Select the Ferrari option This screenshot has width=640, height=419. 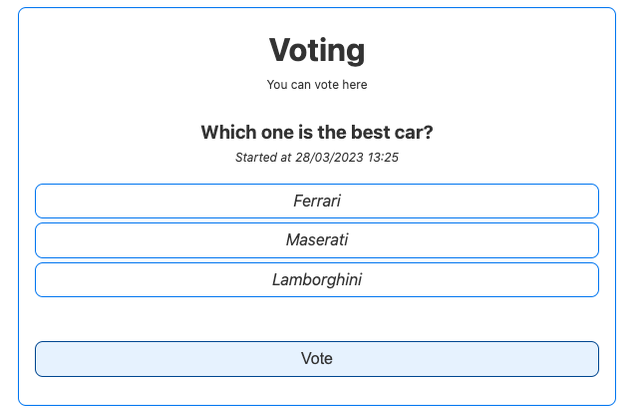tap(317, 201)
